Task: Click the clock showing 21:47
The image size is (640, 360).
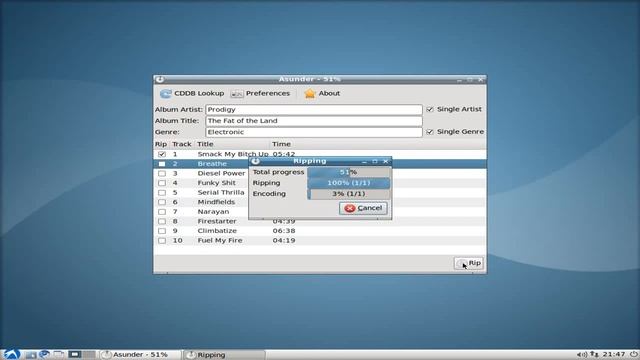Action: point(614,354)
